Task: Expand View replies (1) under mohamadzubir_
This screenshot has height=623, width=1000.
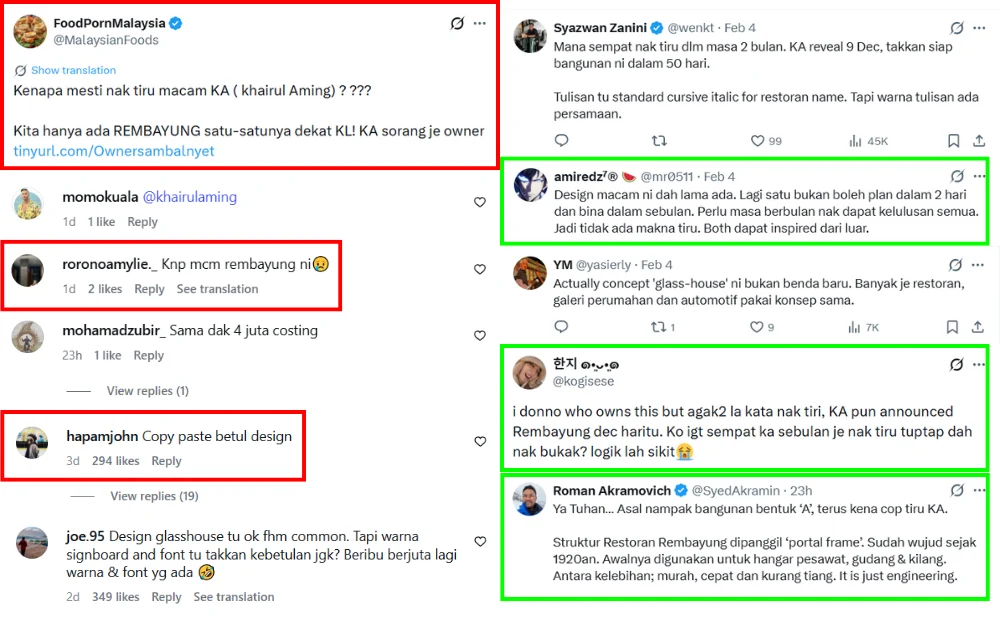Action: coord(147,390)
